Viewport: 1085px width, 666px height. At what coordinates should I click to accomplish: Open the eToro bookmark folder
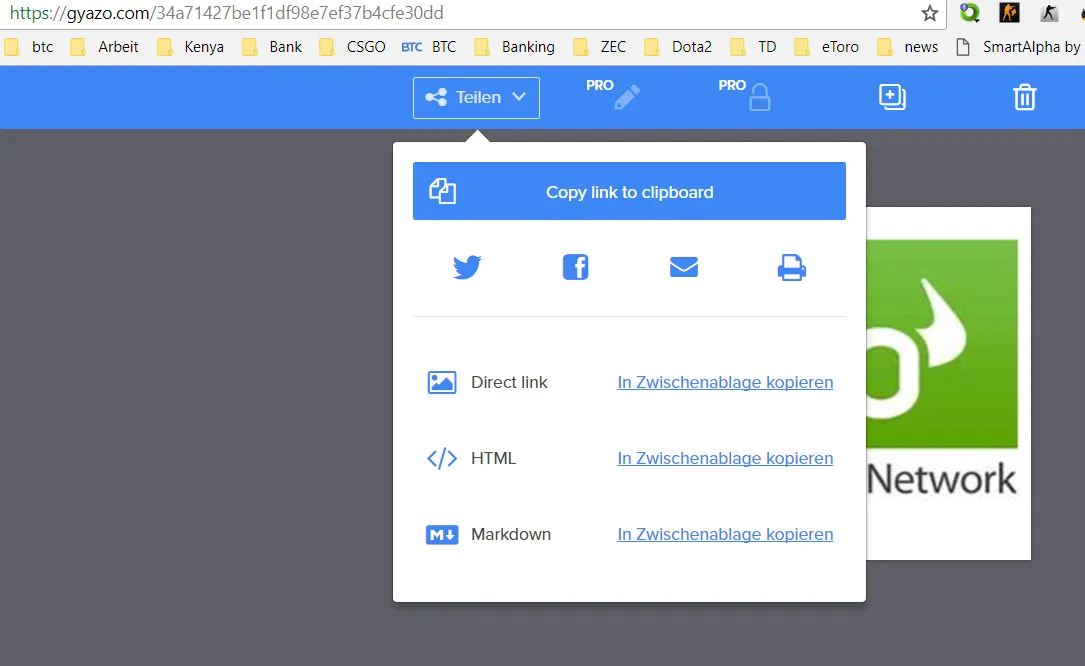(826, 46)
